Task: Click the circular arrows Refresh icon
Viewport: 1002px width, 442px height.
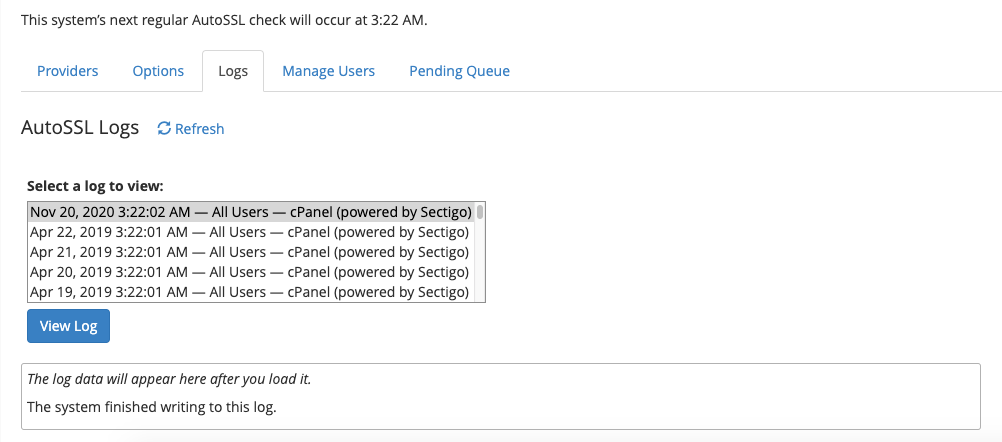Action: (164, 128)
